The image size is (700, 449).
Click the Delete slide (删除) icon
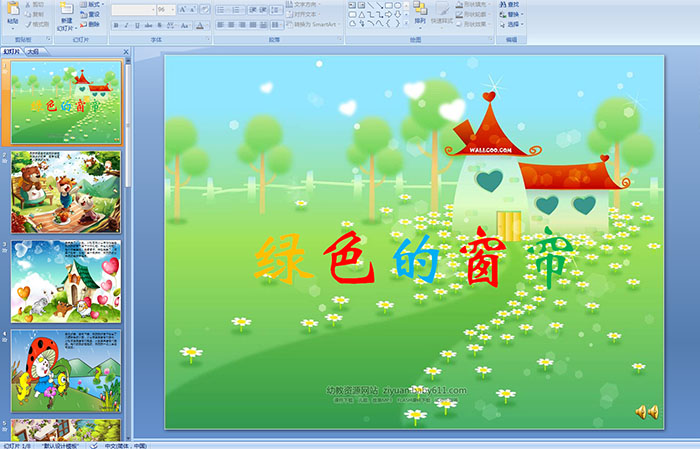[x=89, y=24]
